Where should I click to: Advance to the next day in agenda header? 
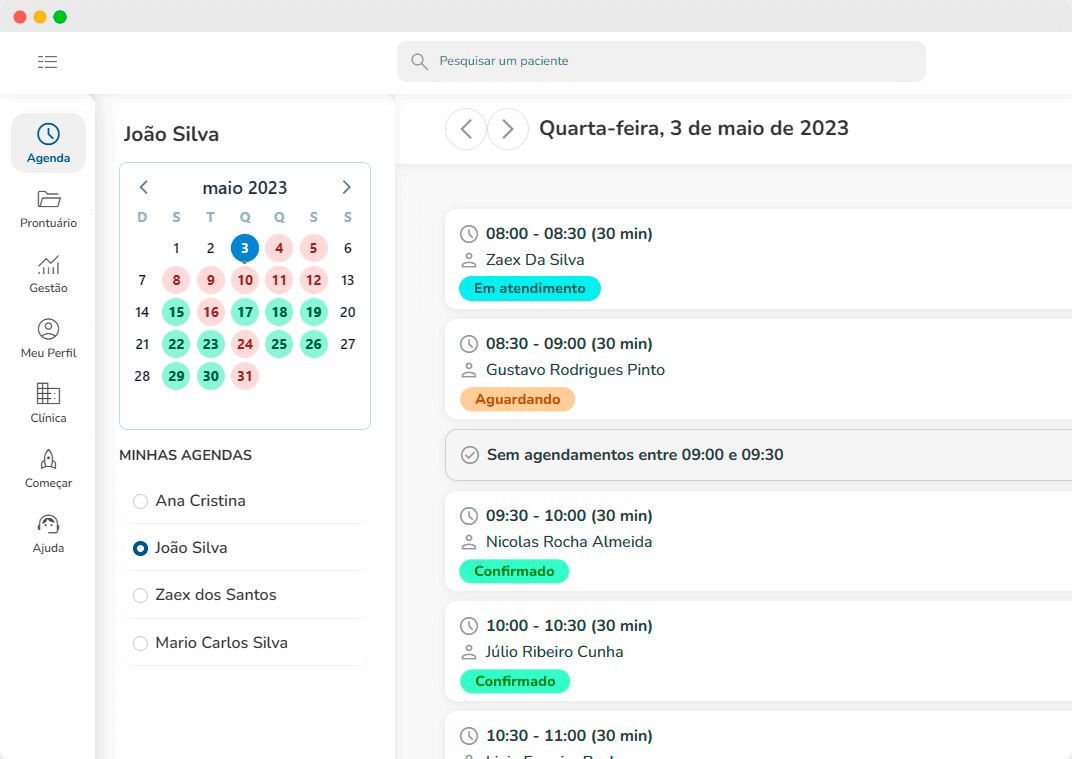pos(508,129)
